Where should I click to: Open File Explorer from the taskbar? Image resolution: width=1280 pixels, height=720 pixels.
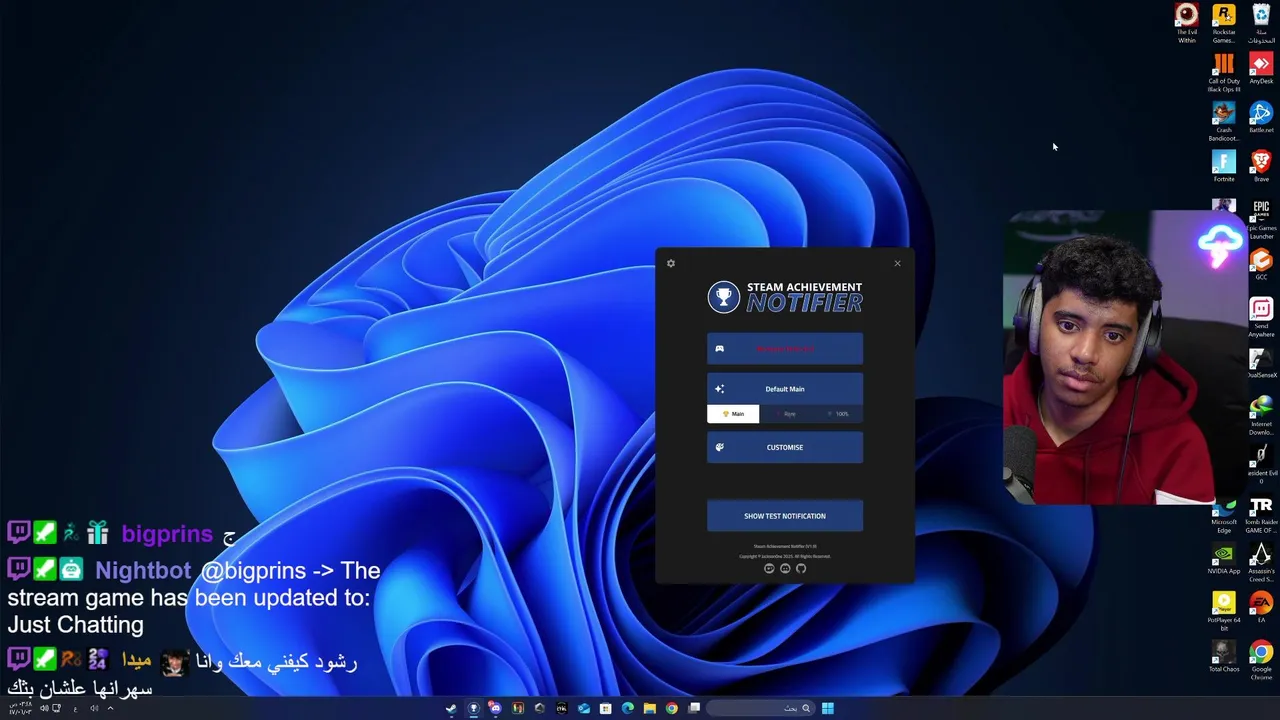[650, 708]
